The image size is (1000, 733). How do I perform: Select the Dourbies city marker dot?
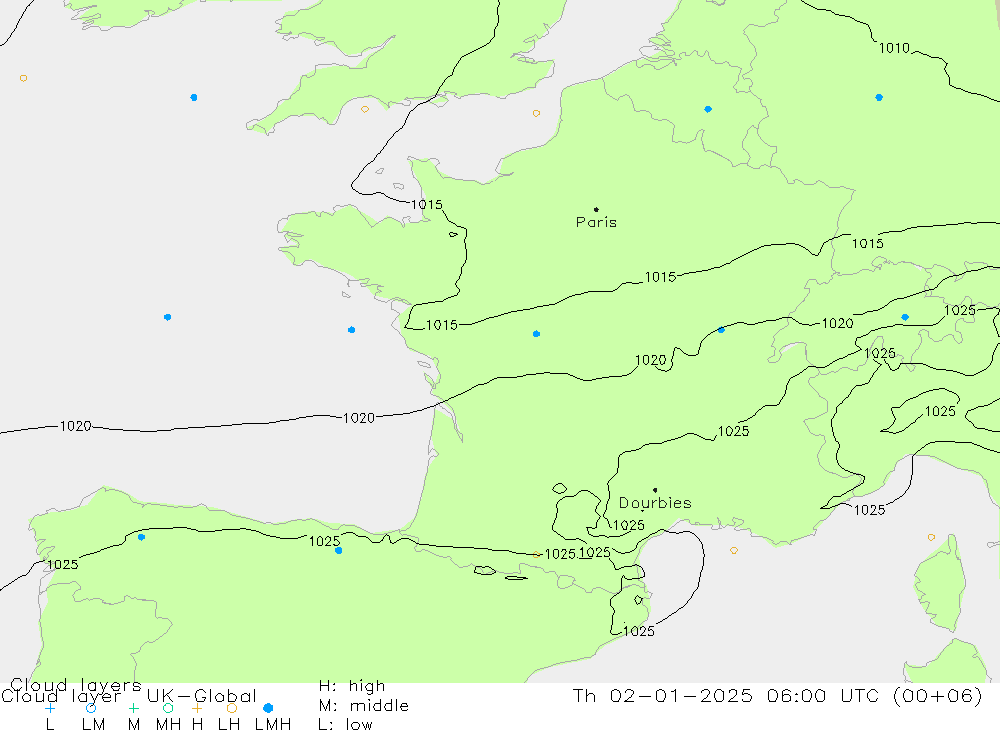655,490
